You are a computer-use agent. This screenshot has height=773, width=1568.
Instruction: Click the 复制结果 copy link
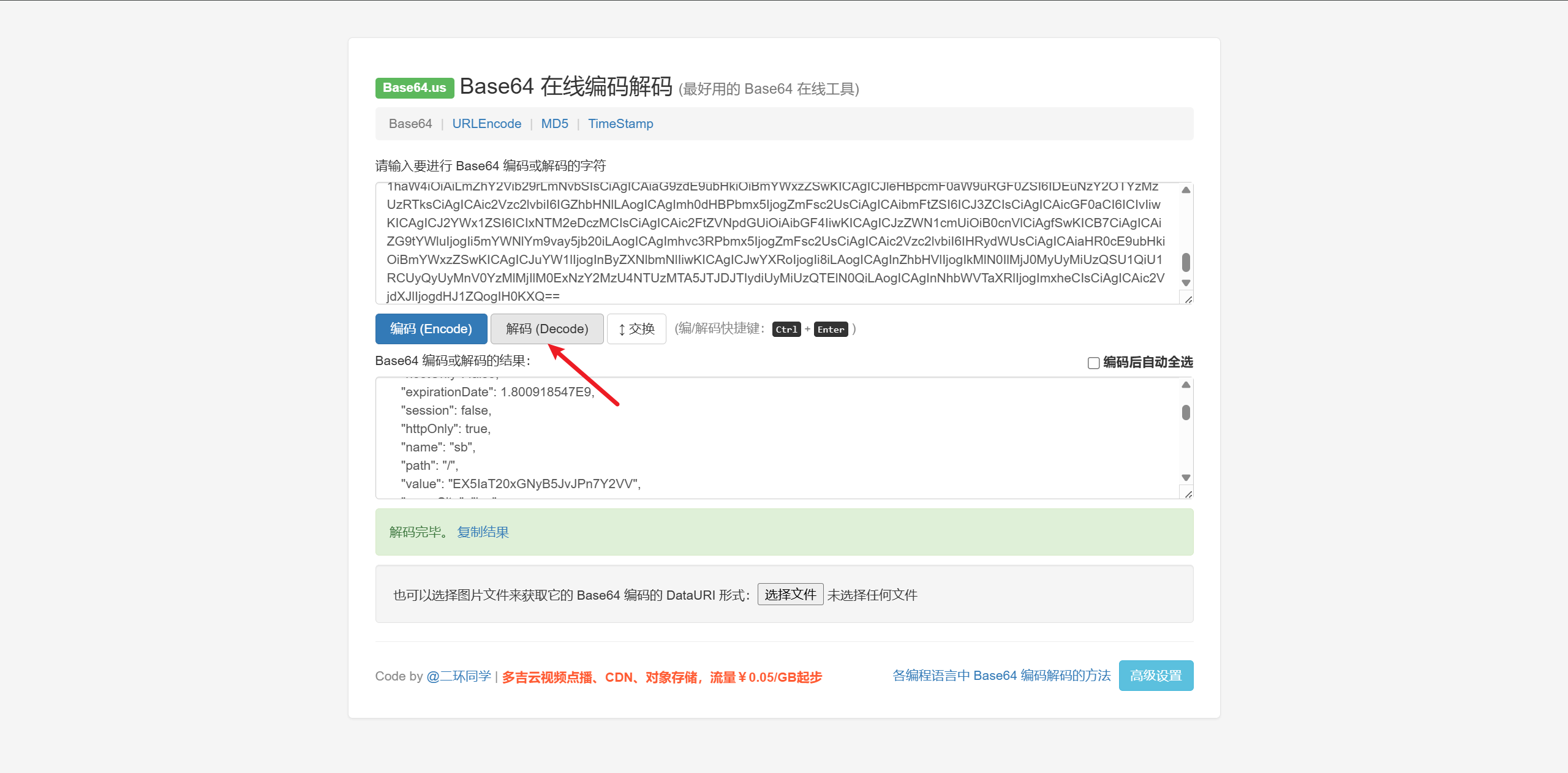pos(483,532)
